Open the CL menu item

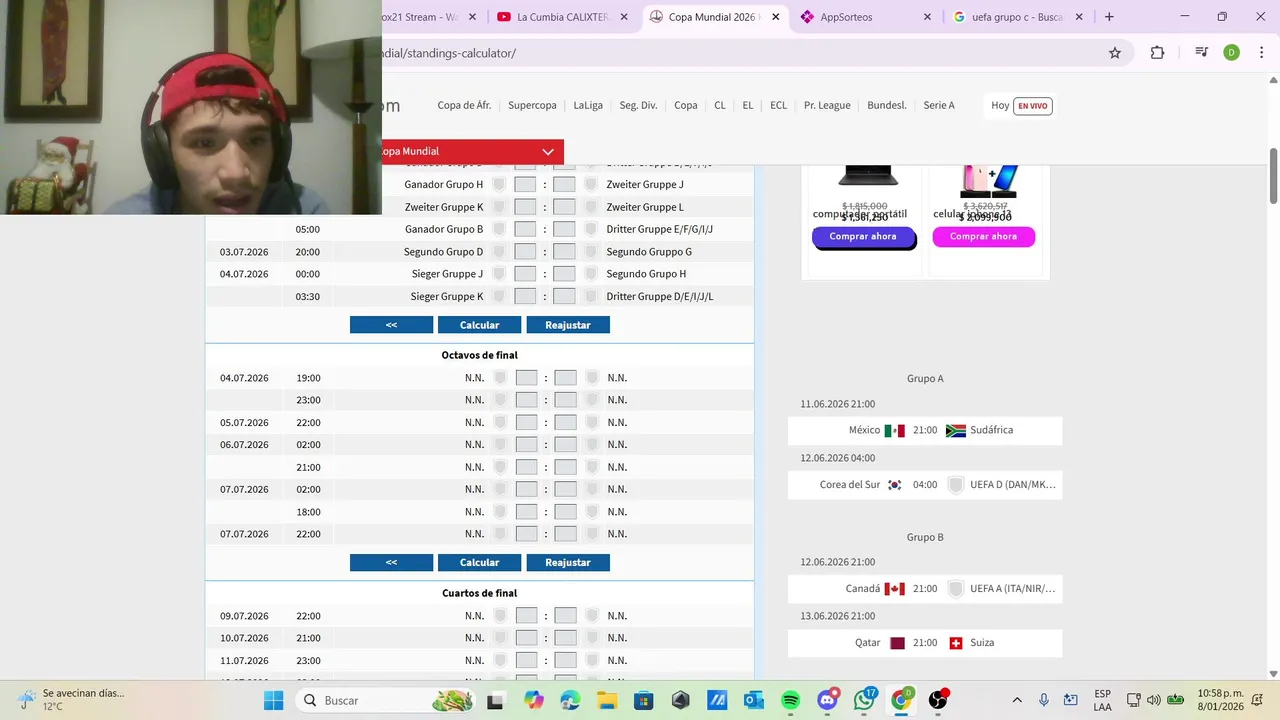click(720, 105)
